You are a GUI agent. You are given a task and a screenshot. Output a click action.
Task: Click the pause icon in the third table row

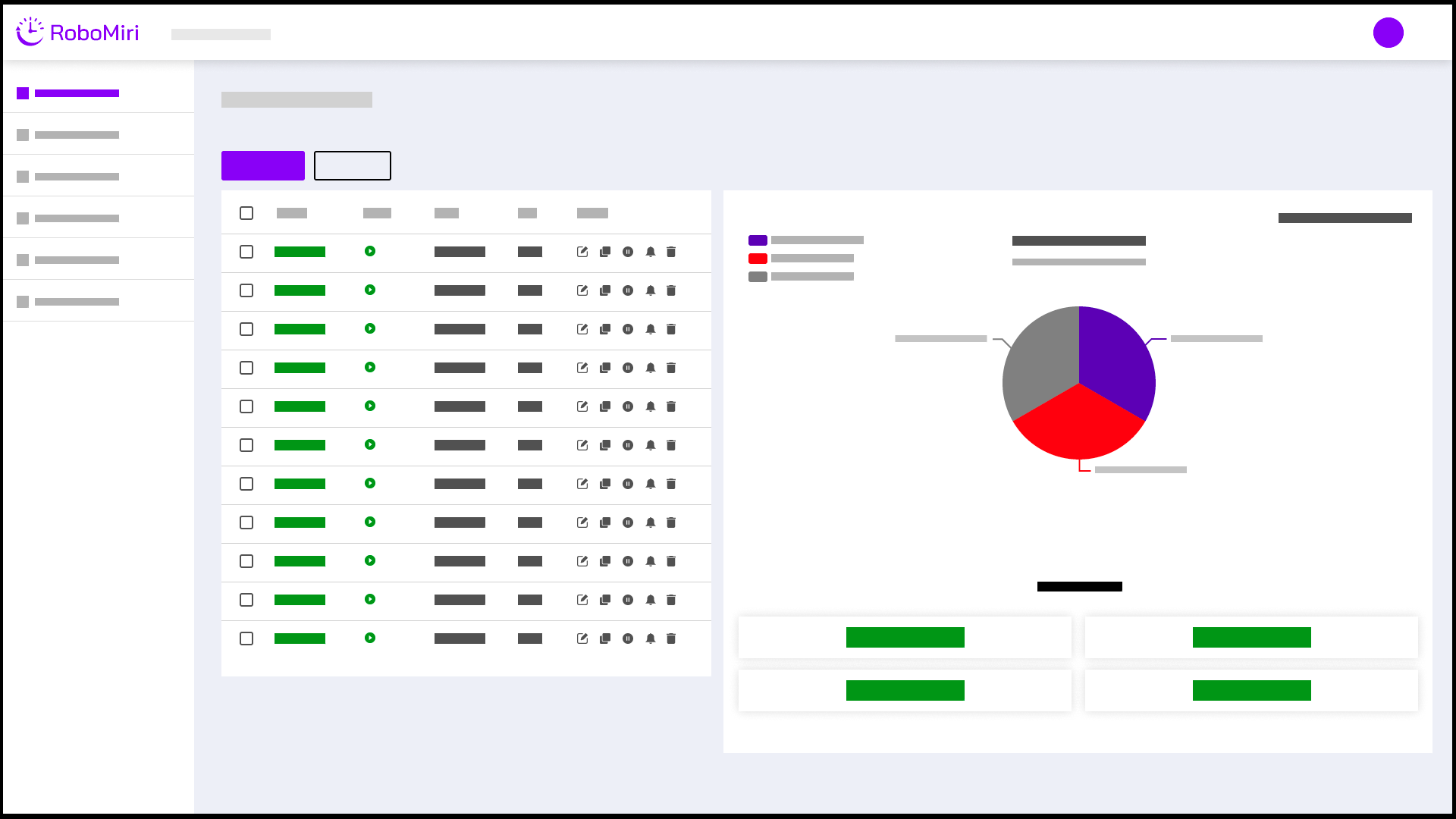628,329
